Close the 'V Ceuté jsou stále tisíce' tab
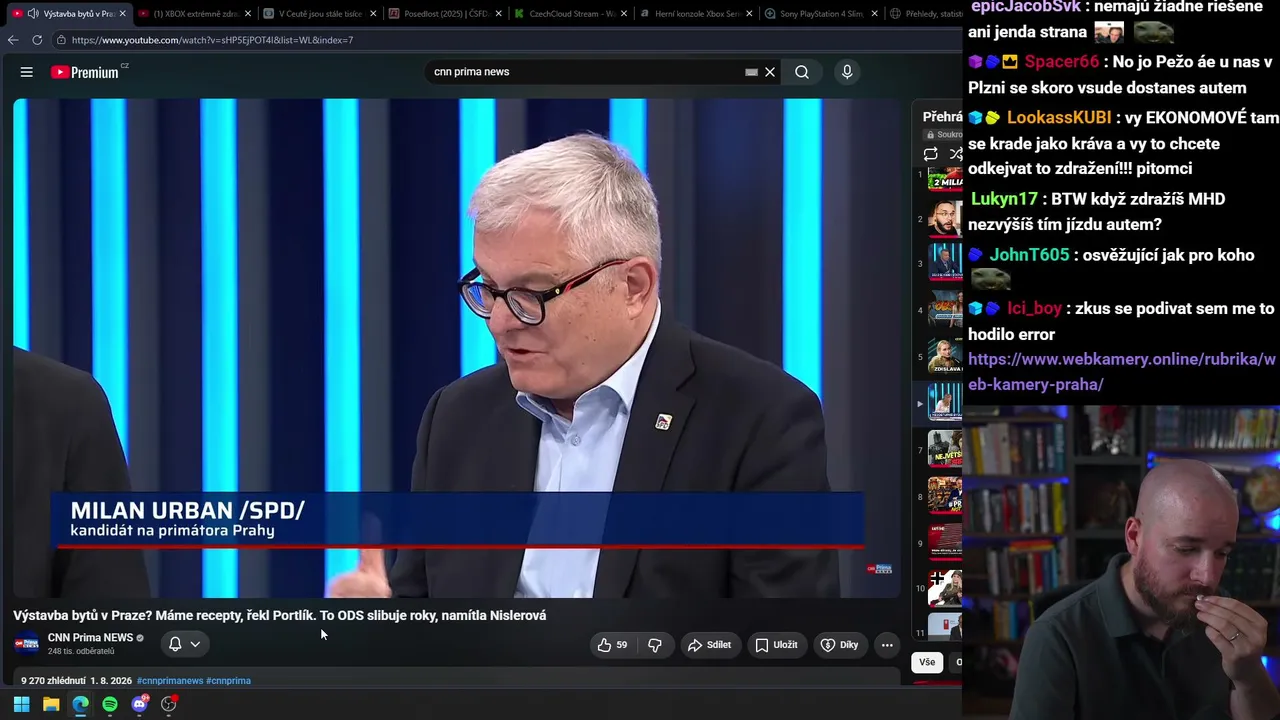Viewport: 1280px width, 720px height. click(373, 14)
